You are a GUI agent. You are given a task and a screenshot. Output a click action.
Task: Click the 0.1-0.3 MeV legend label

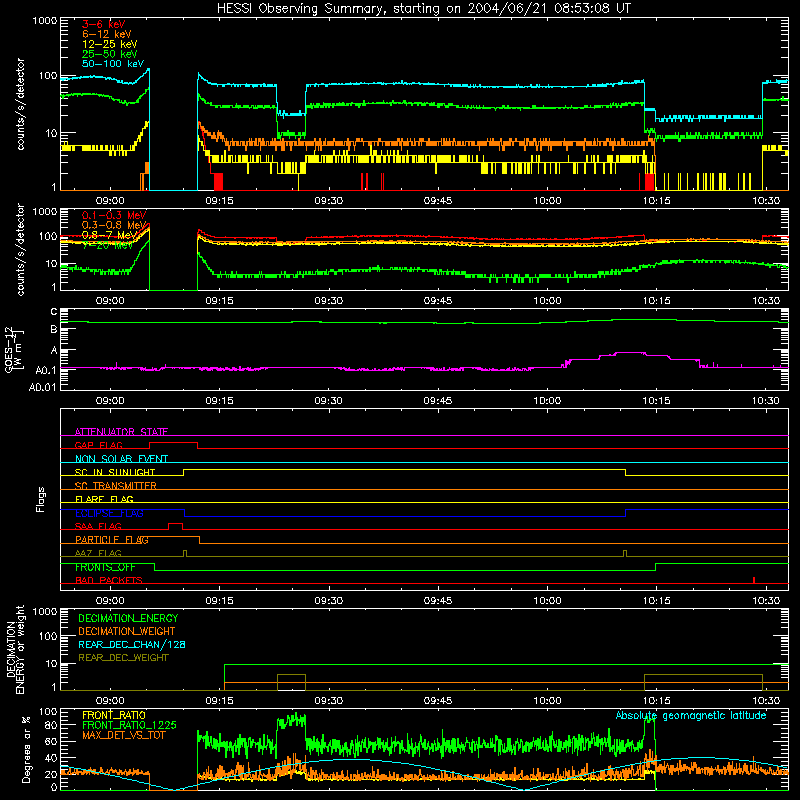tap(114, 215)
